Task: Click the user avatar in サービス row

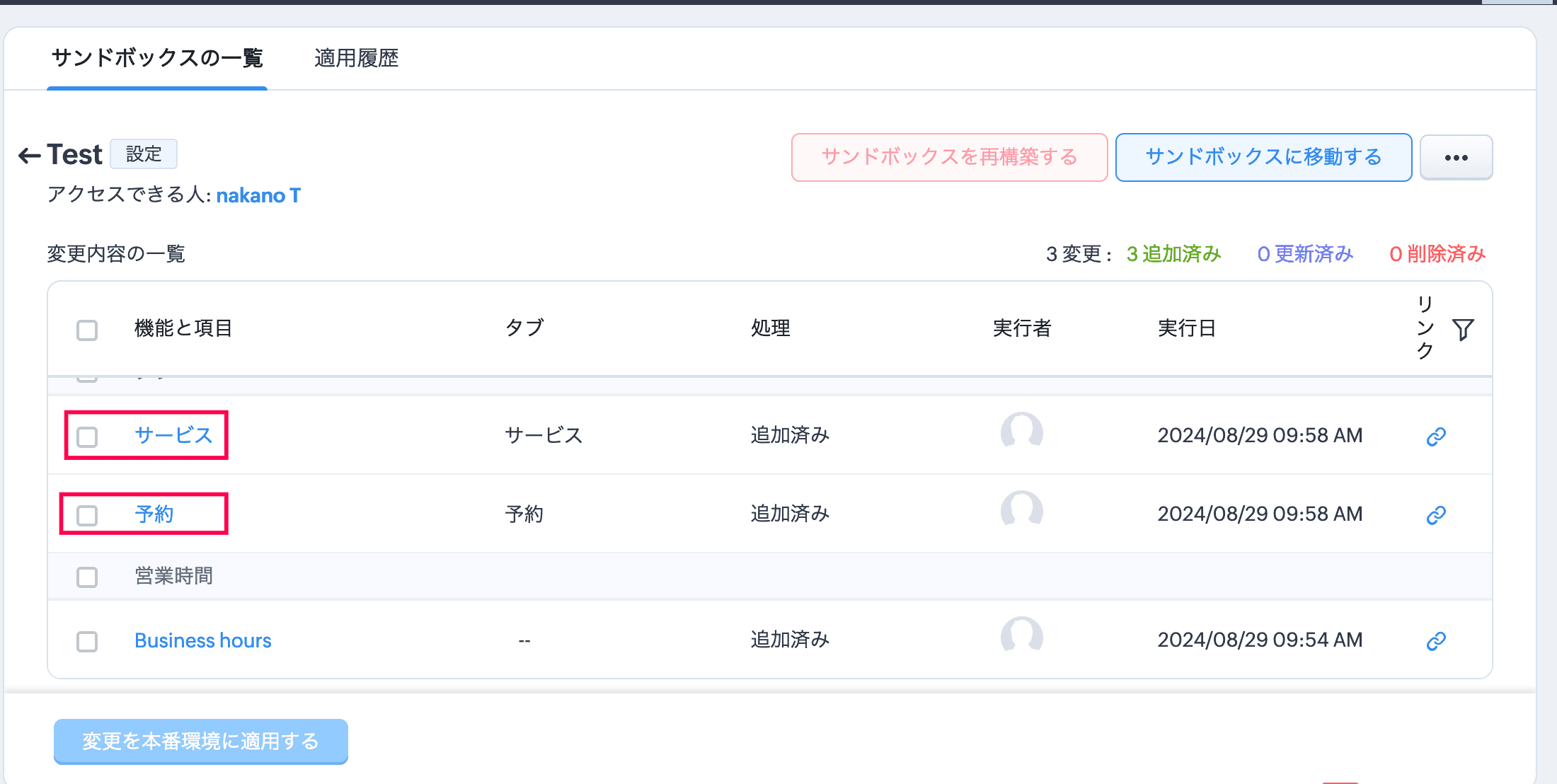Action: [1021, 431]
